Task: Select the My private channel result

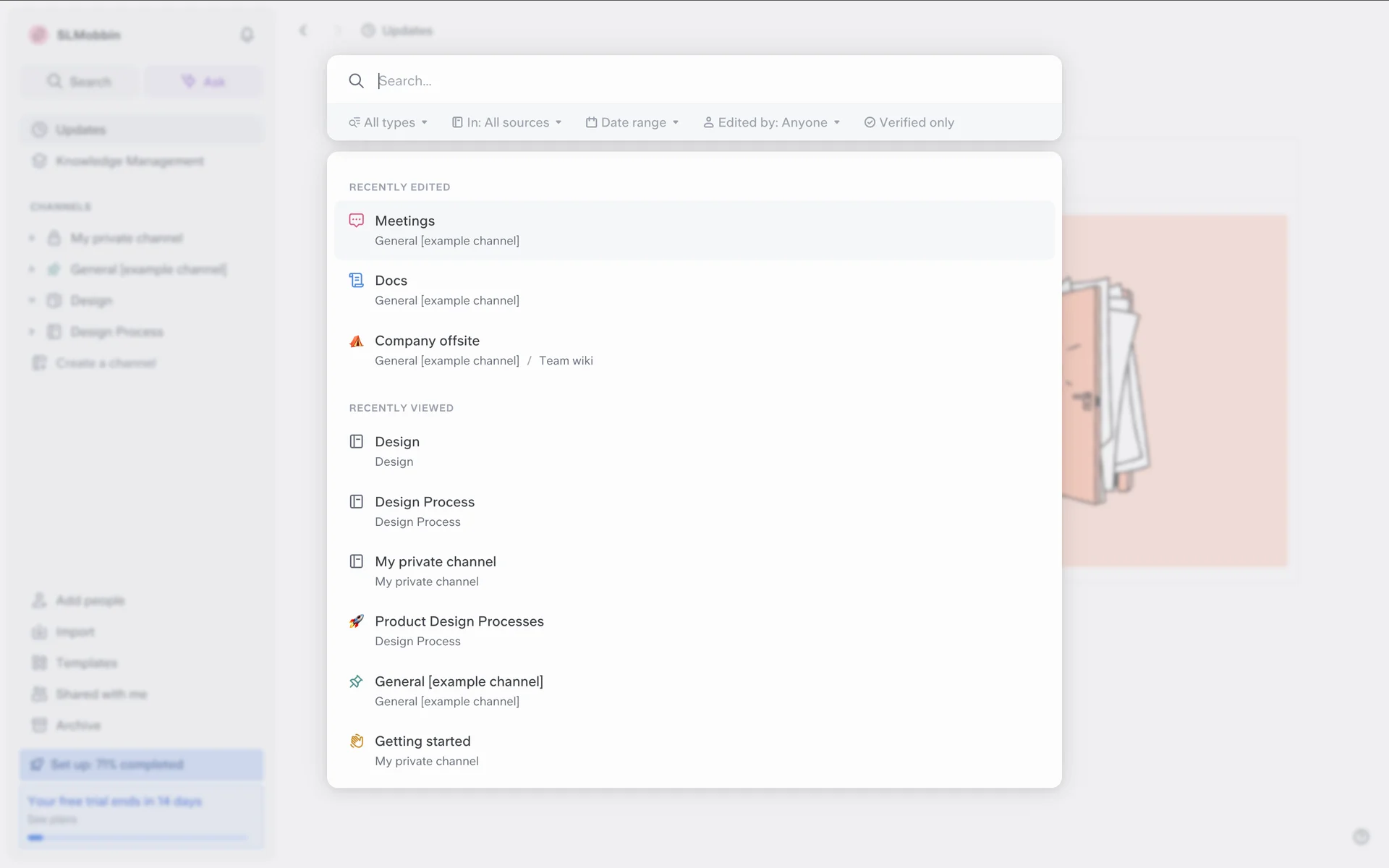Action: coord(435,562)
